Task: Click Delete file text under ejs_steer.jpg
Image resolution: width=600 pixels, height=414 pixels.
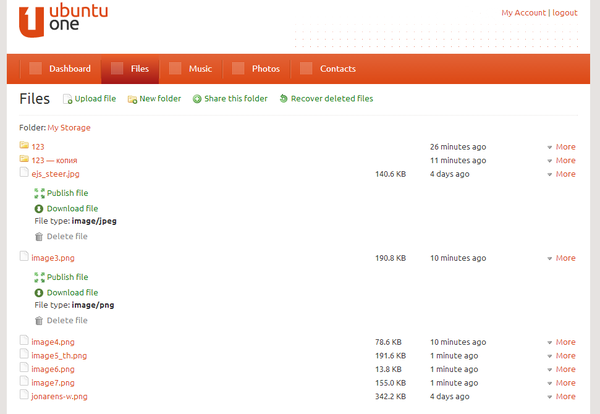Action: (x=67, y=236)
